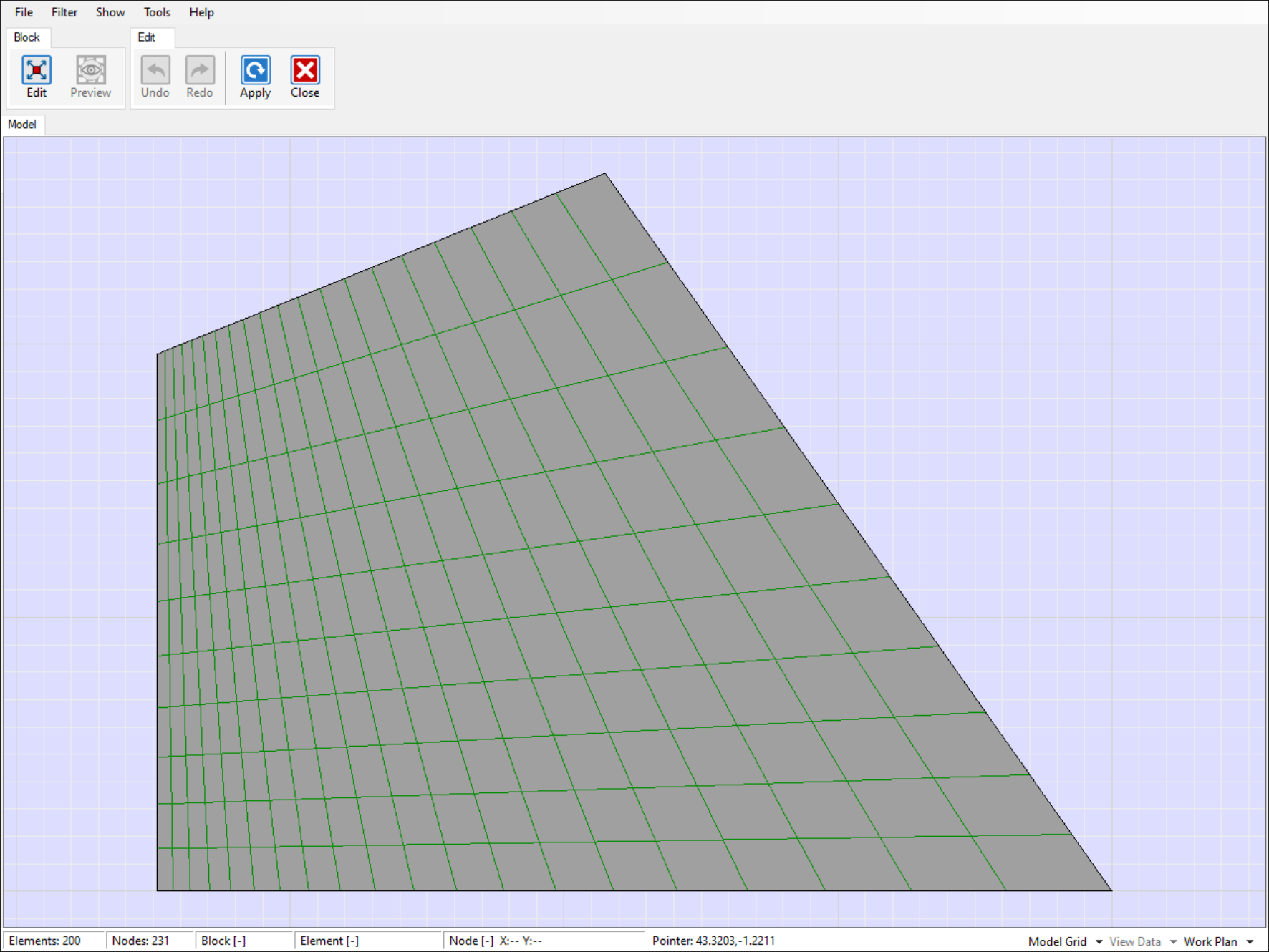Switch to the Model tab

(x=22, y=125)
